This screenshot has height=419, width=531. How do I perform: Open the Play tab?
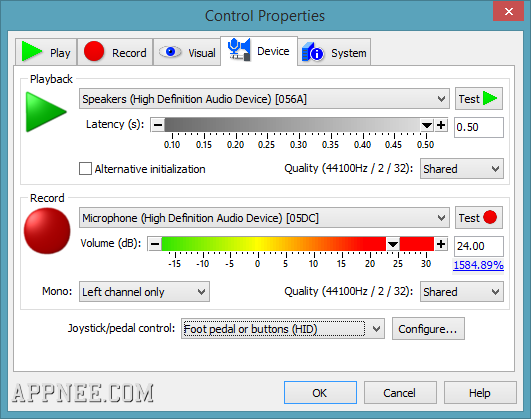pyautogui.click(x=46, y=53)
